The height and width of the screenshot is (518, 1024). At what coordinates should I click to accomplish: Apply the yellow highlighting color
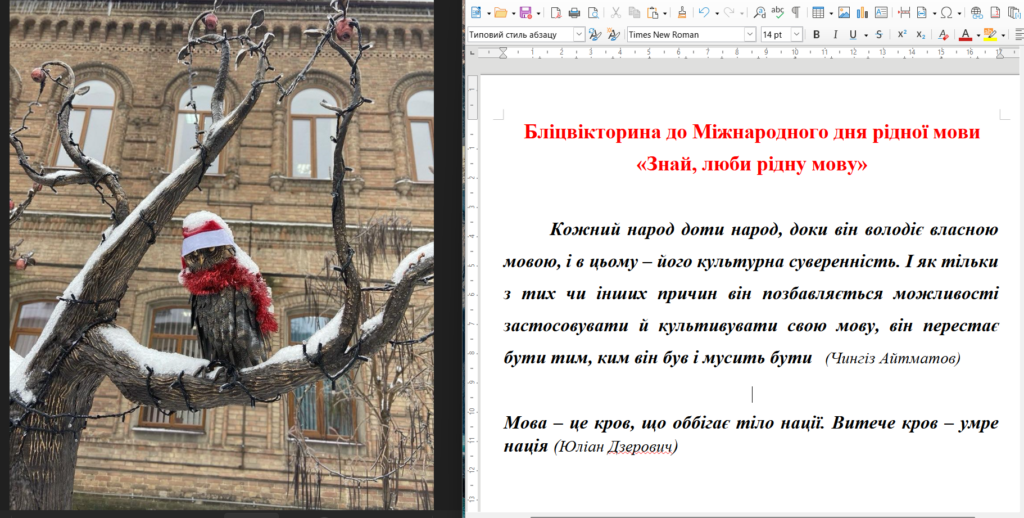989,34
